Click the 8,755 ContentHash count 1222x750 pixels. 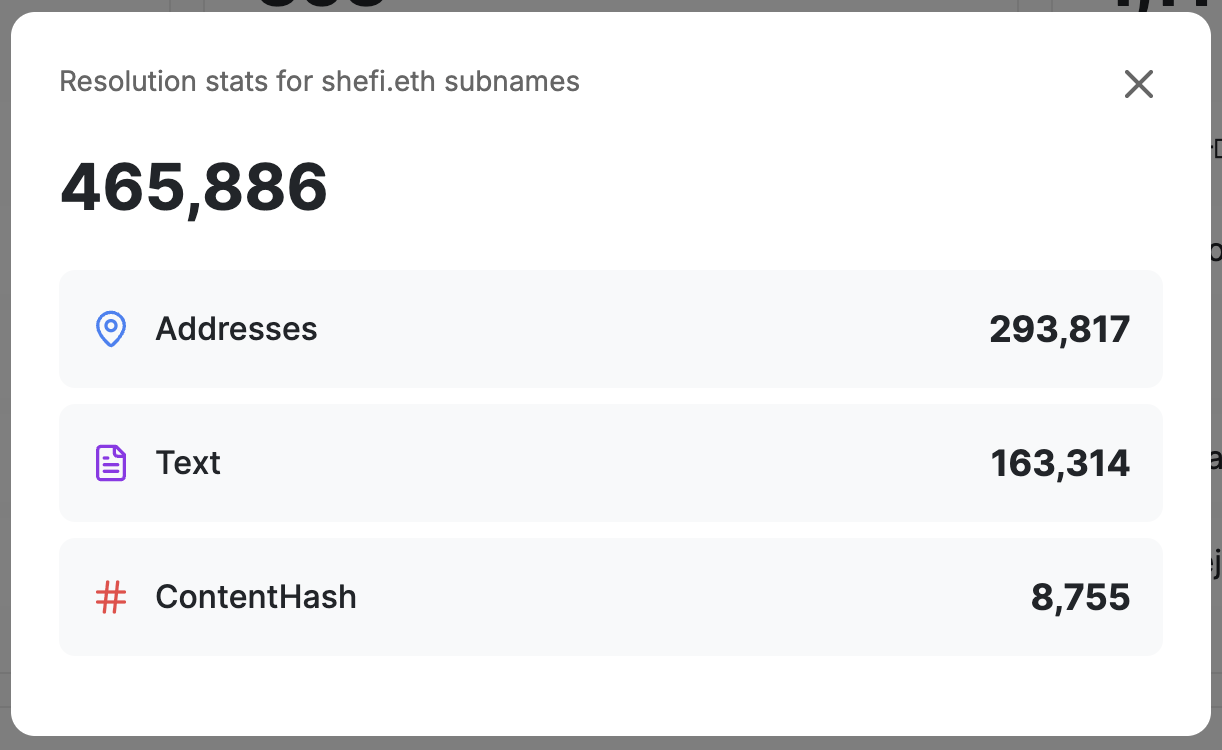click(x=1080, y=597)
